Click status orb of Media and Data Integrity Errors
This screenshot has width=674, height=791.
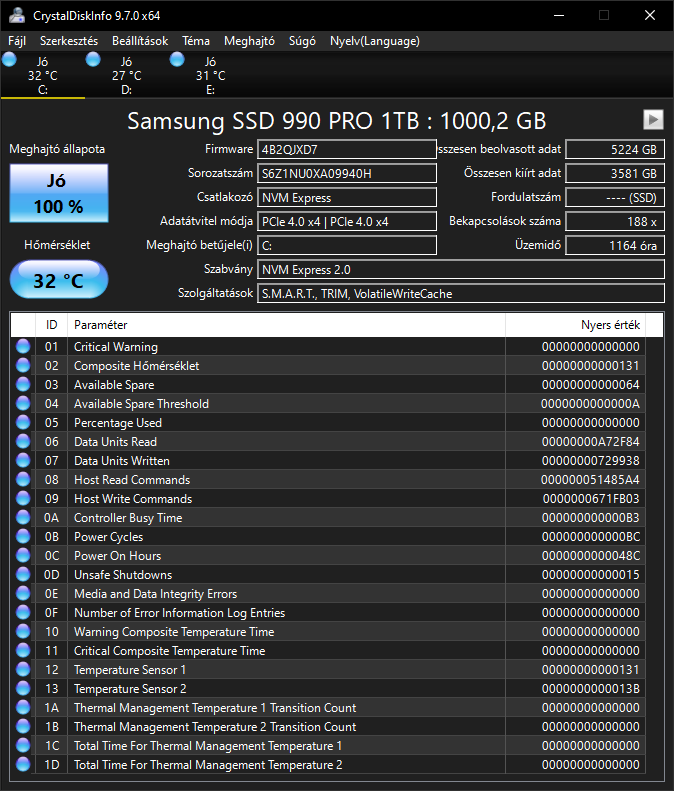(x=23, y=593)
